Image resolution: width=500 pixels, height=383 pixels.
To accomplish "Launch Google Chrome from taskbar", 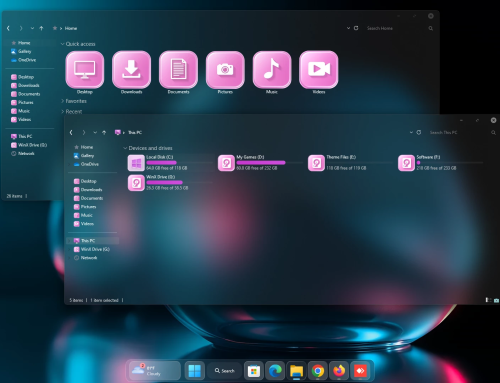I will coord(318,371).
